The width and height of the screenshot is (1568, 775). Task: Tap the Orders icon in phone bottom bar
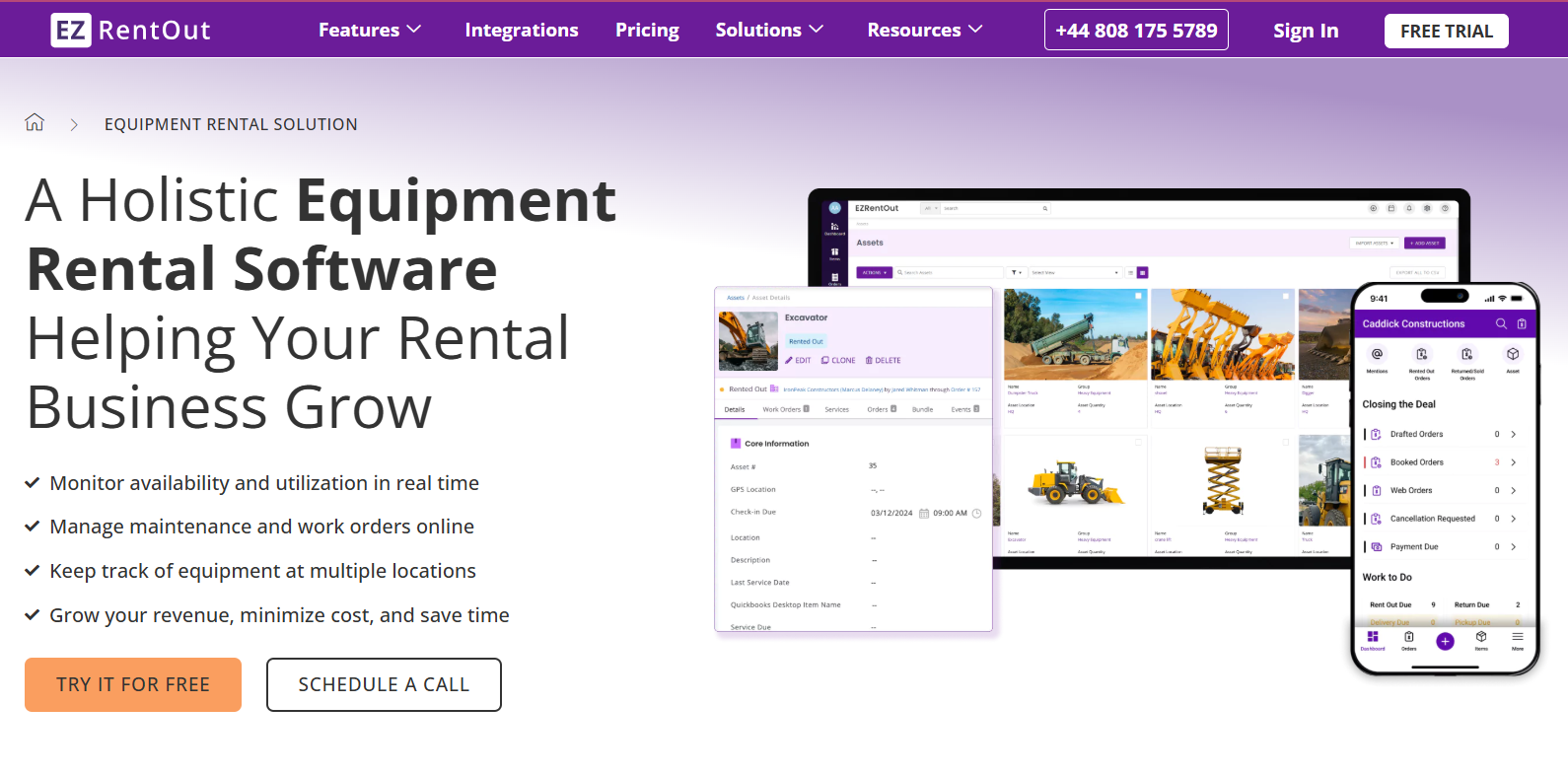[x=1409, y=637]
